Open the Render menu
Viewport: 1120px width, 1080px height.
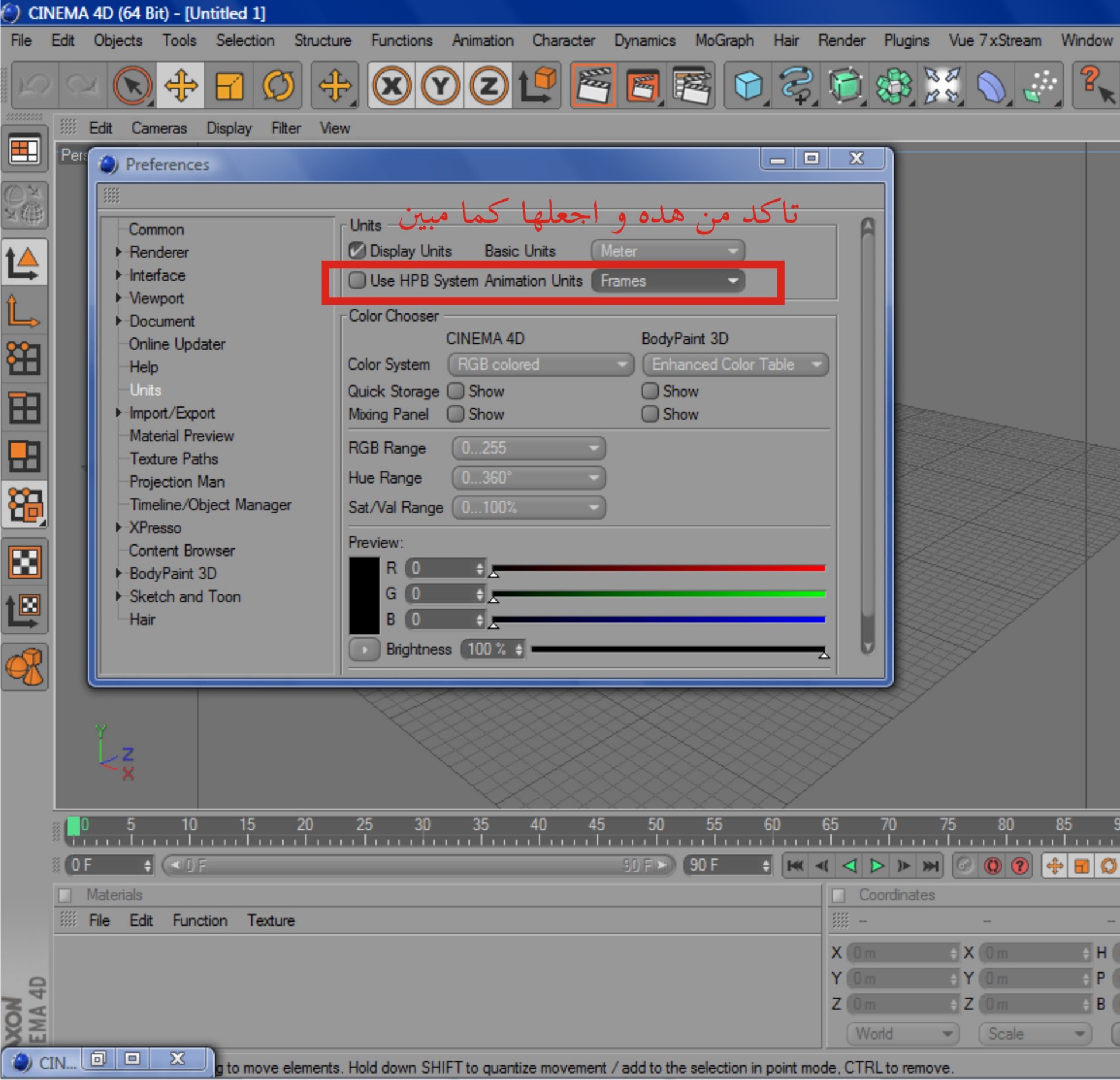(841, 40)
